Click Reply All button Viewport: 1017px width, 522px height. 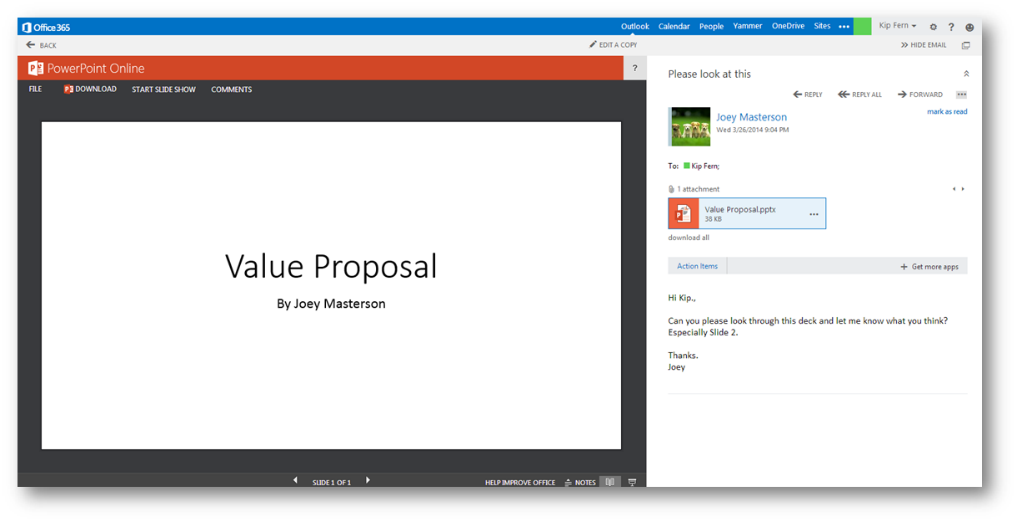[x=860, y=94]
